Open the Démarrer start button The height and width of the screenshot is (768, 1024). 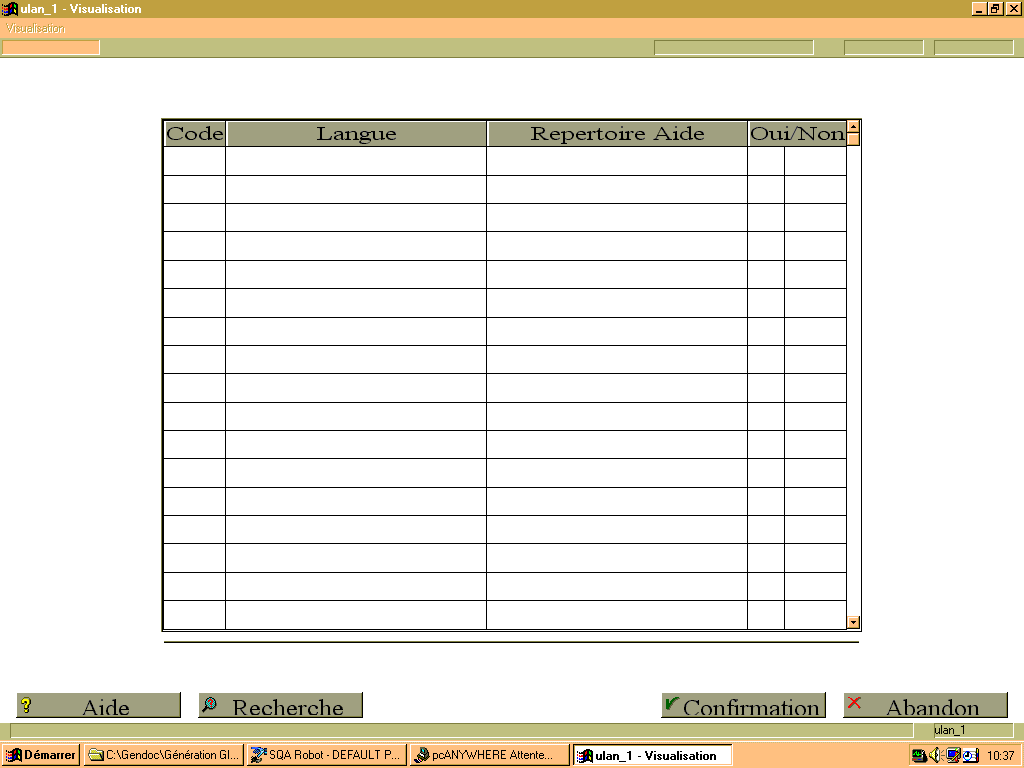point(40,755)
